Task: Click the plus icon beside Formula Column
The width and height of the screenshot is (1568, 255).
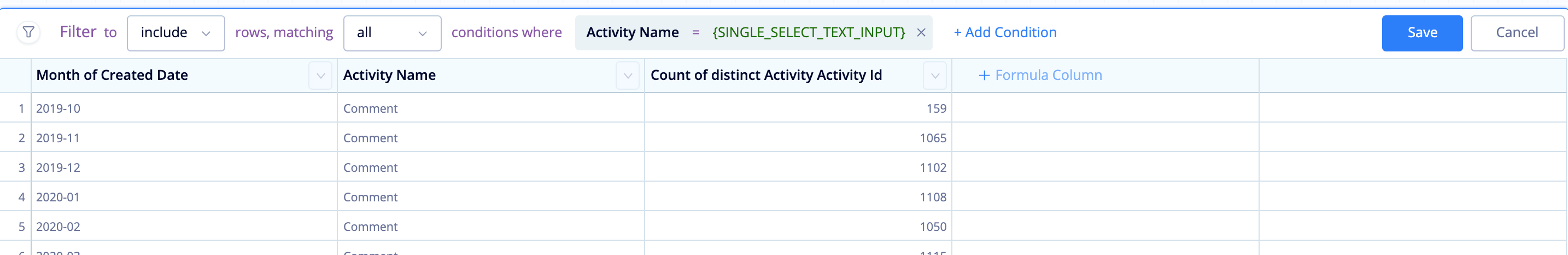Action: [984, 76]
